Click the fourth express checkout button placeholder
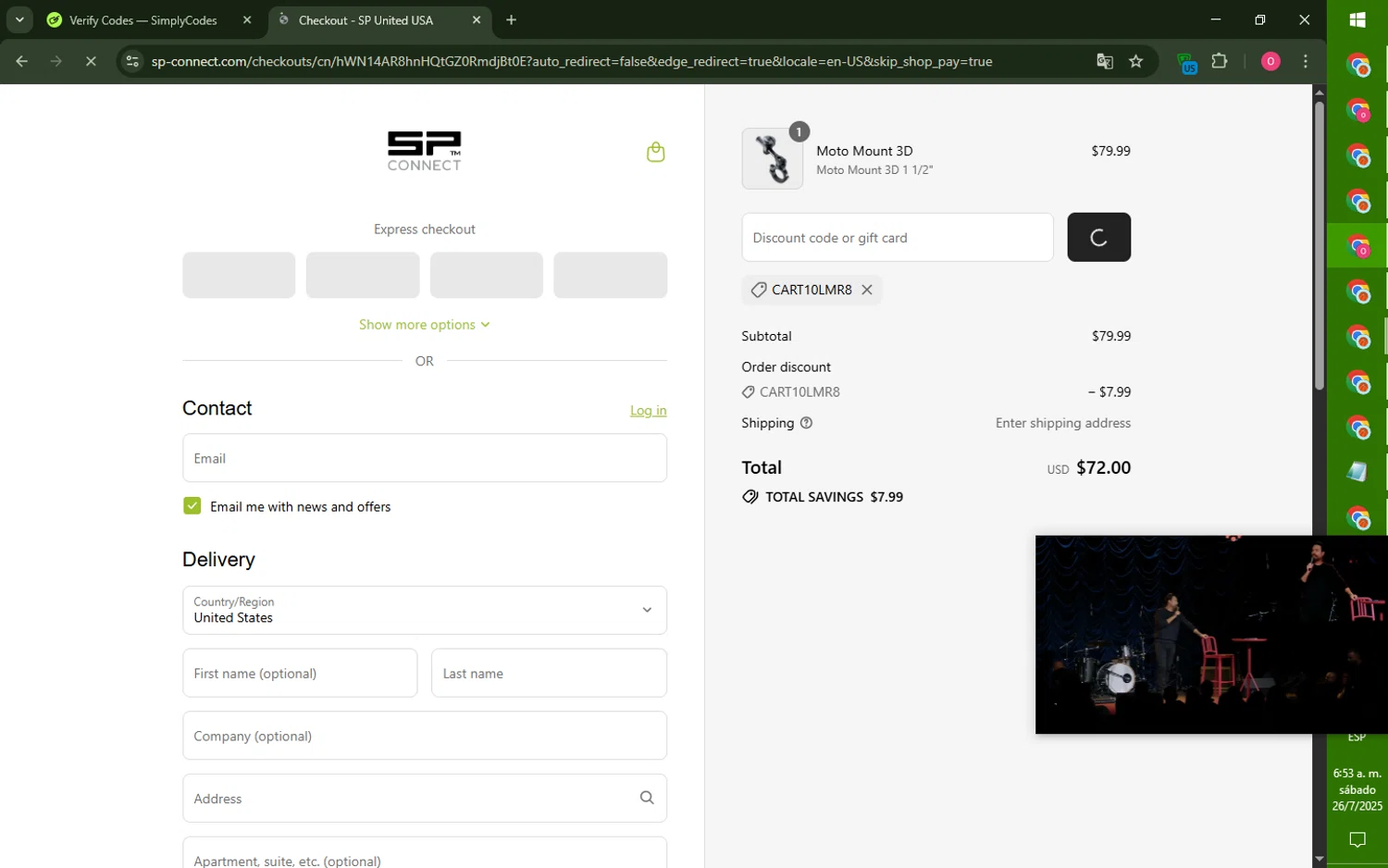This screenshot has width=1388, height=868. tap(610, 275)
